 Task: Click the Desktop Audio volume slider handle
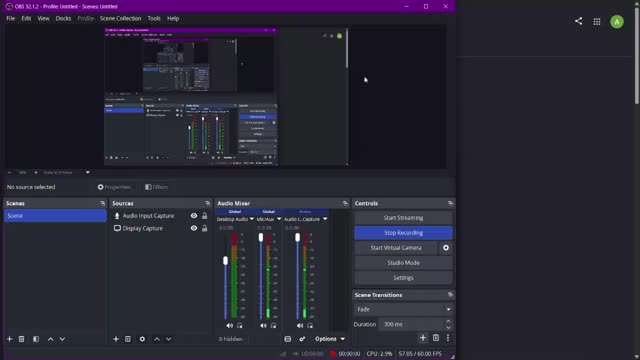(225, 261)
